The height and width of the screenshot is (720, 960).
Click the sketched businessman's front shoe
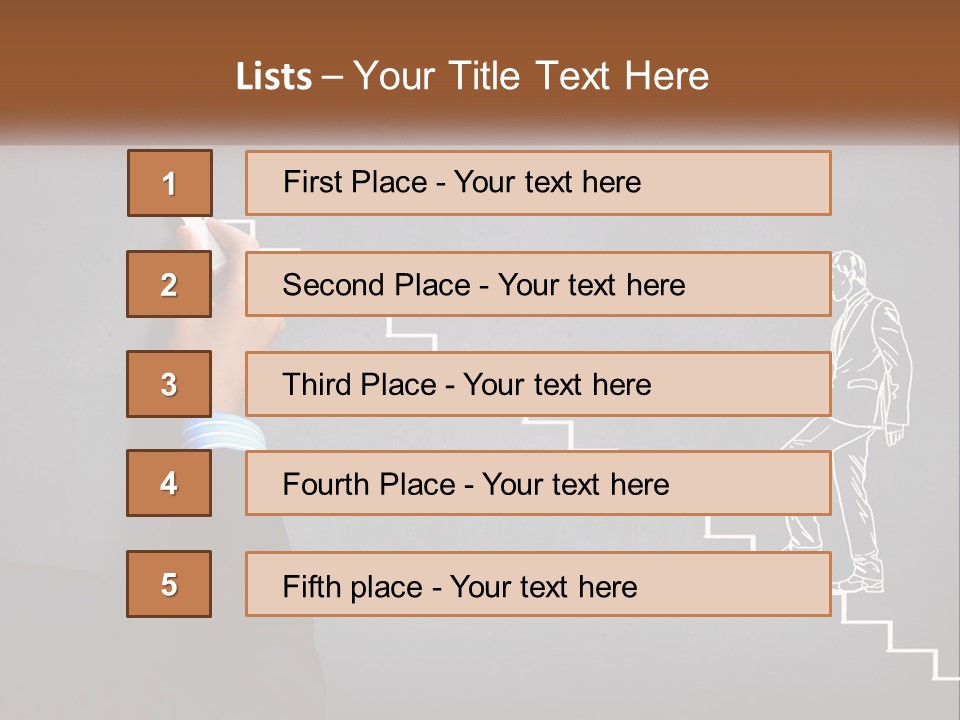(862, 579)
